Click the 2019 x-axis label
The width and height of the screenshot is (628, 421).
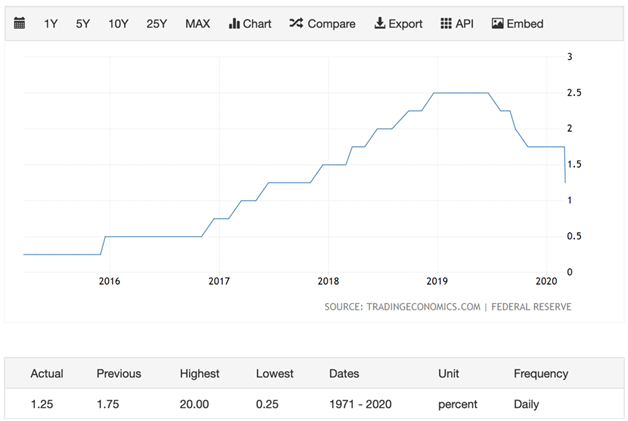coord(436,281)
